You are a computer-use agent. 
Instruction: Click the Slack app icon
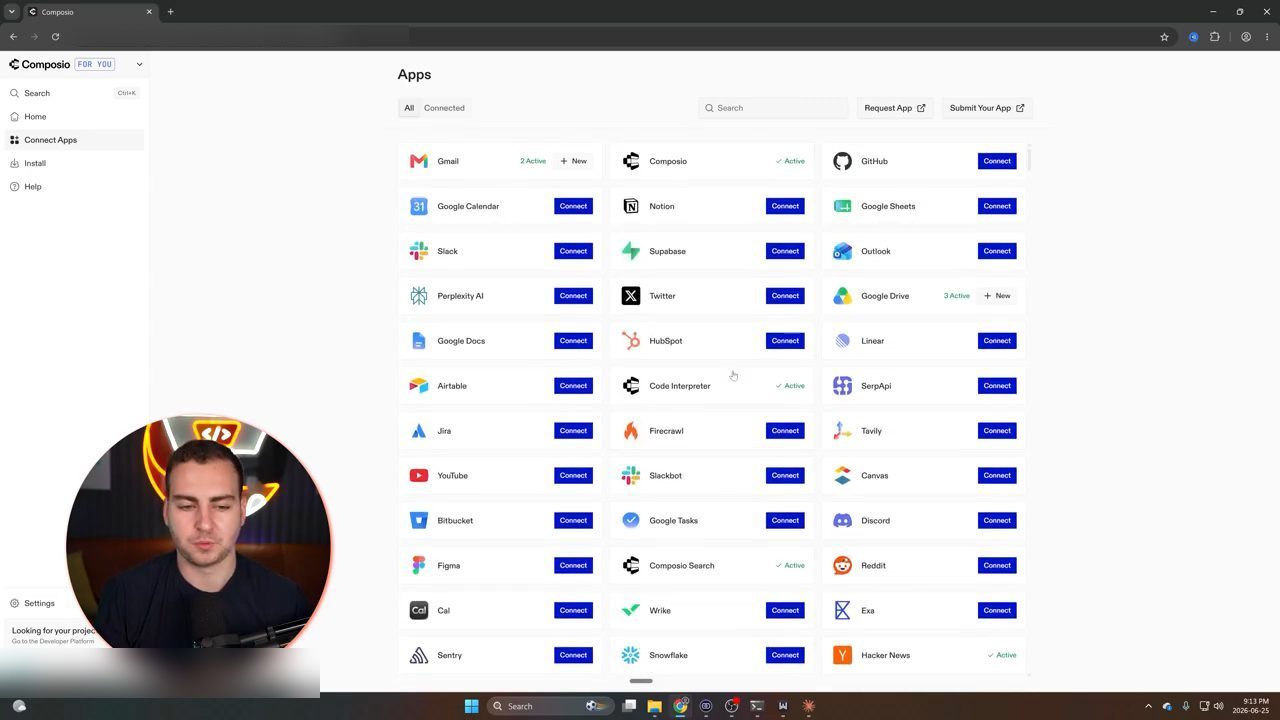[419, 251]
